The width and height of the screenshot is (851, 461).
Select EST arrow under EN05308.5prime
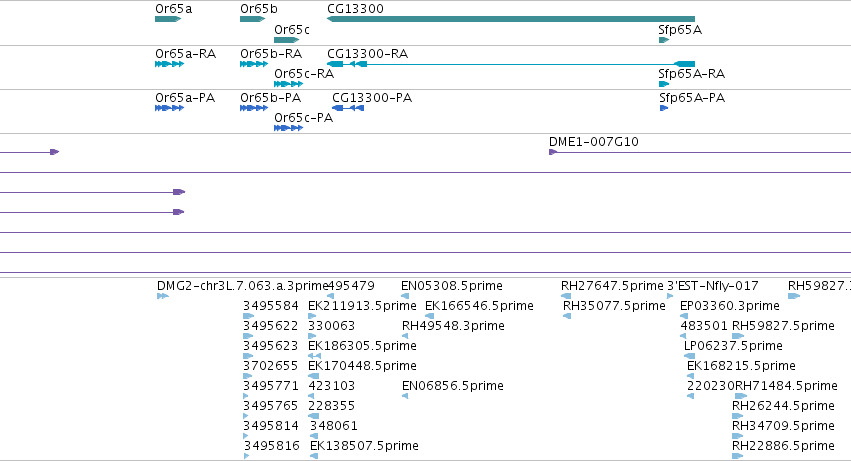[405, 296]
